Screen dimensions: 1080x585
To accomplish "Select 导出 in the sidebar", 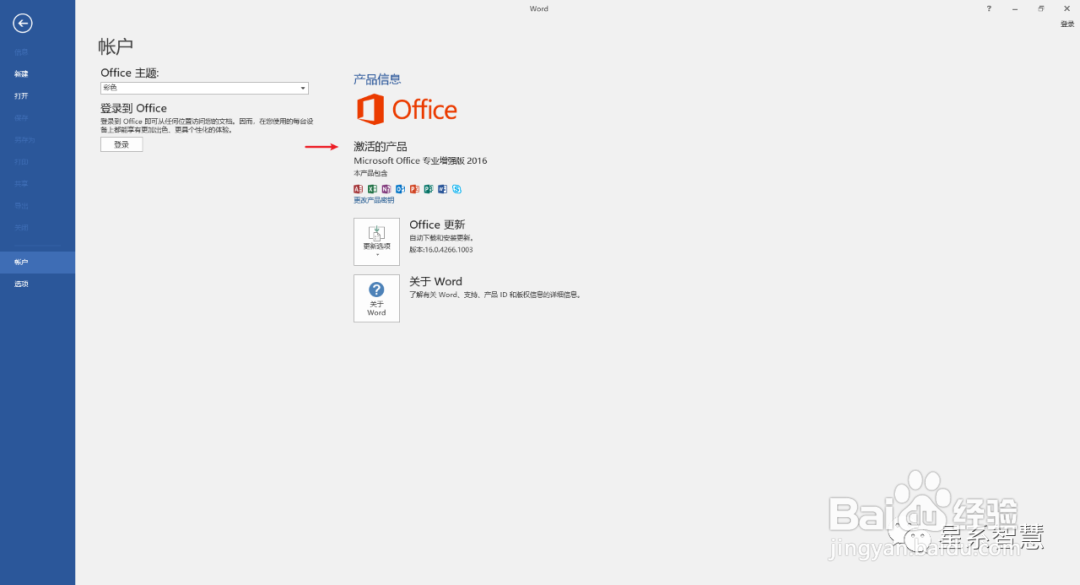I will point(21,206).
